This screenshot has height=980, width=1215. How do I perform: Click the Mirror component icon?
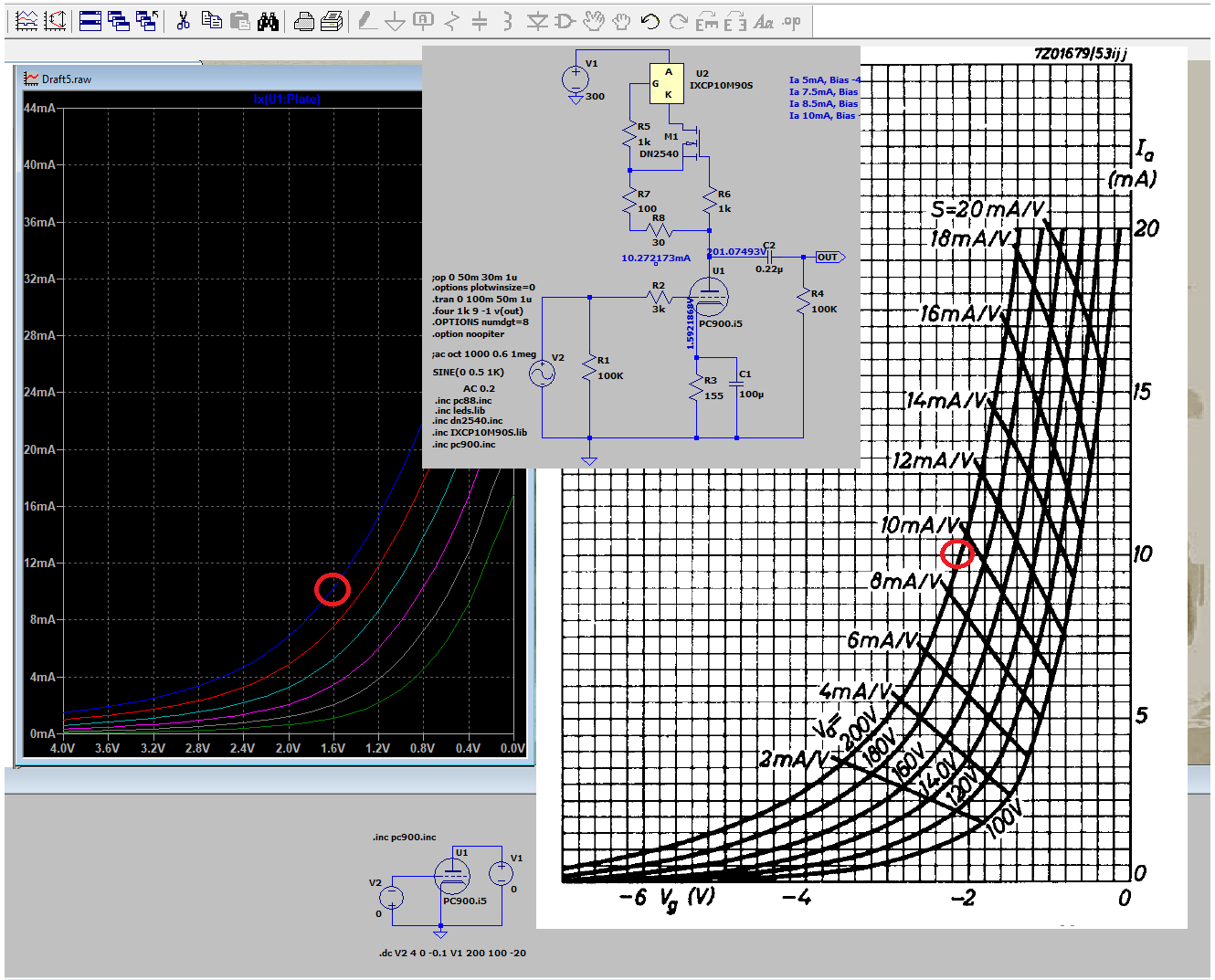(734, 20)
